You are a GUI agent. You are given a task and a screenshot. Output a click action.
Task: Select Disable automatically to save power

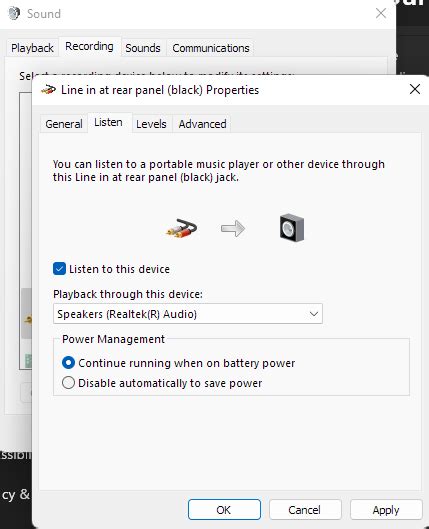68,383
